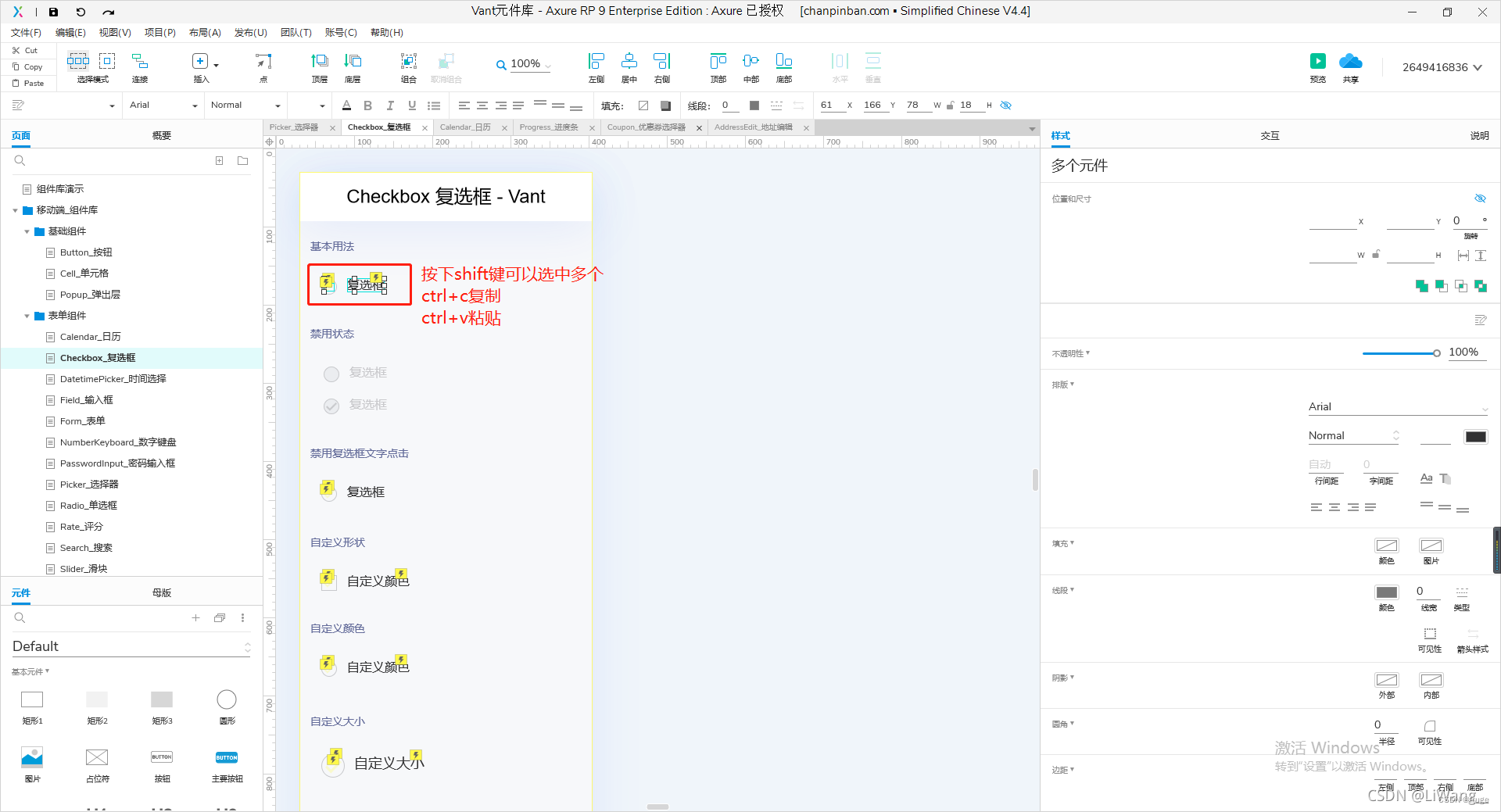Click the Cut button

pyautogui.click(x=25, y=50)
